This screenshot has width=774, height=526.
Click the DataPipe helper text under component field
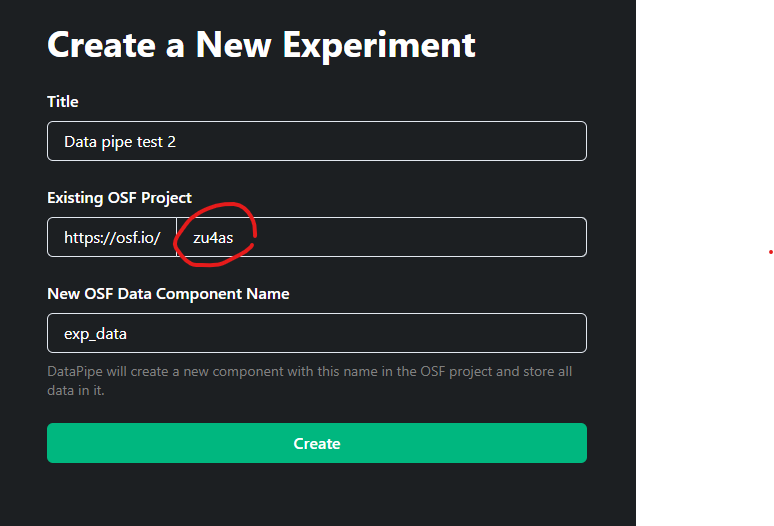[x=309, y=381]
